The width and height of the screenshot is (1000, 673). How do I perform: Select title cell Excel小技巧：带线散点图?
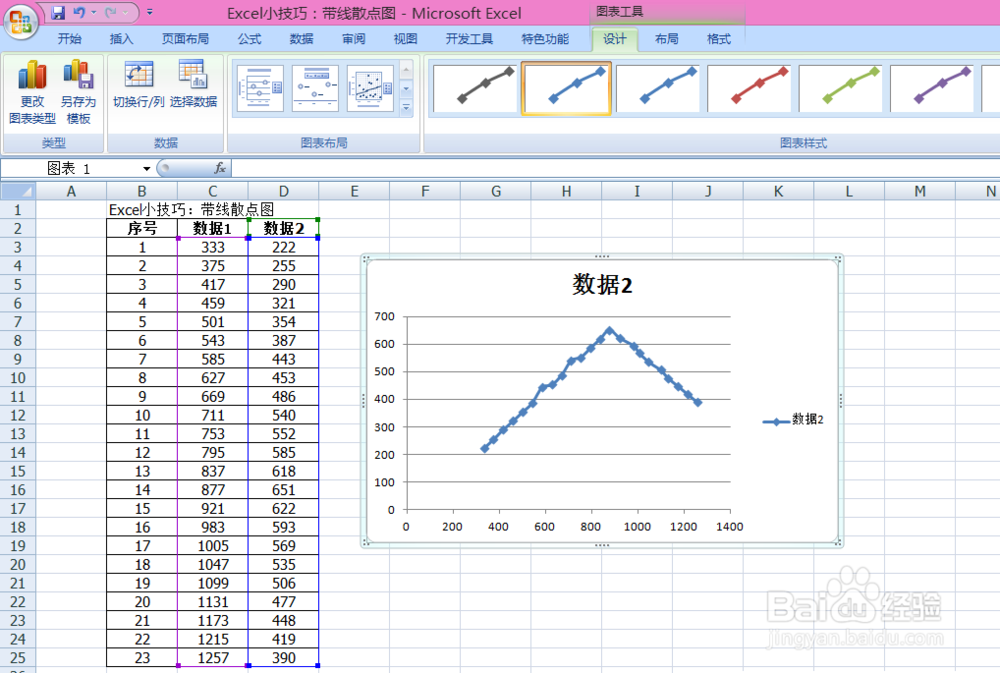[191, 209]
